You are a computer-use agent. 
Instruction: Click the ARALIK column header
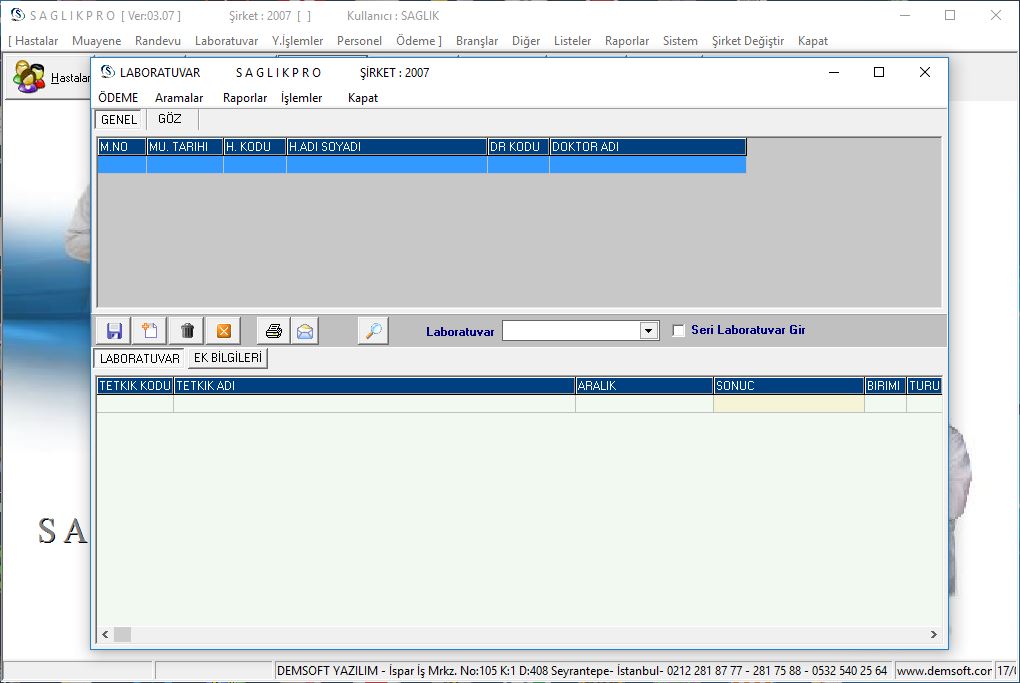pos(644,386)
